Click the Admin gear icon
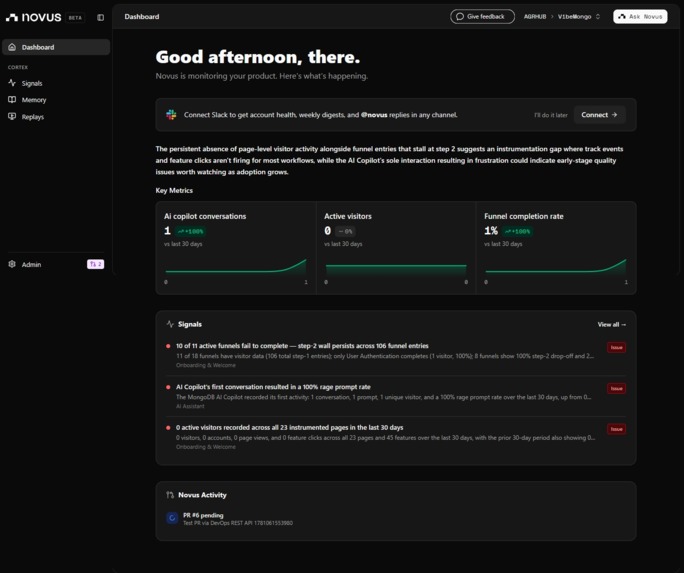This screenshot has height=573, width=684. point(12,264)
